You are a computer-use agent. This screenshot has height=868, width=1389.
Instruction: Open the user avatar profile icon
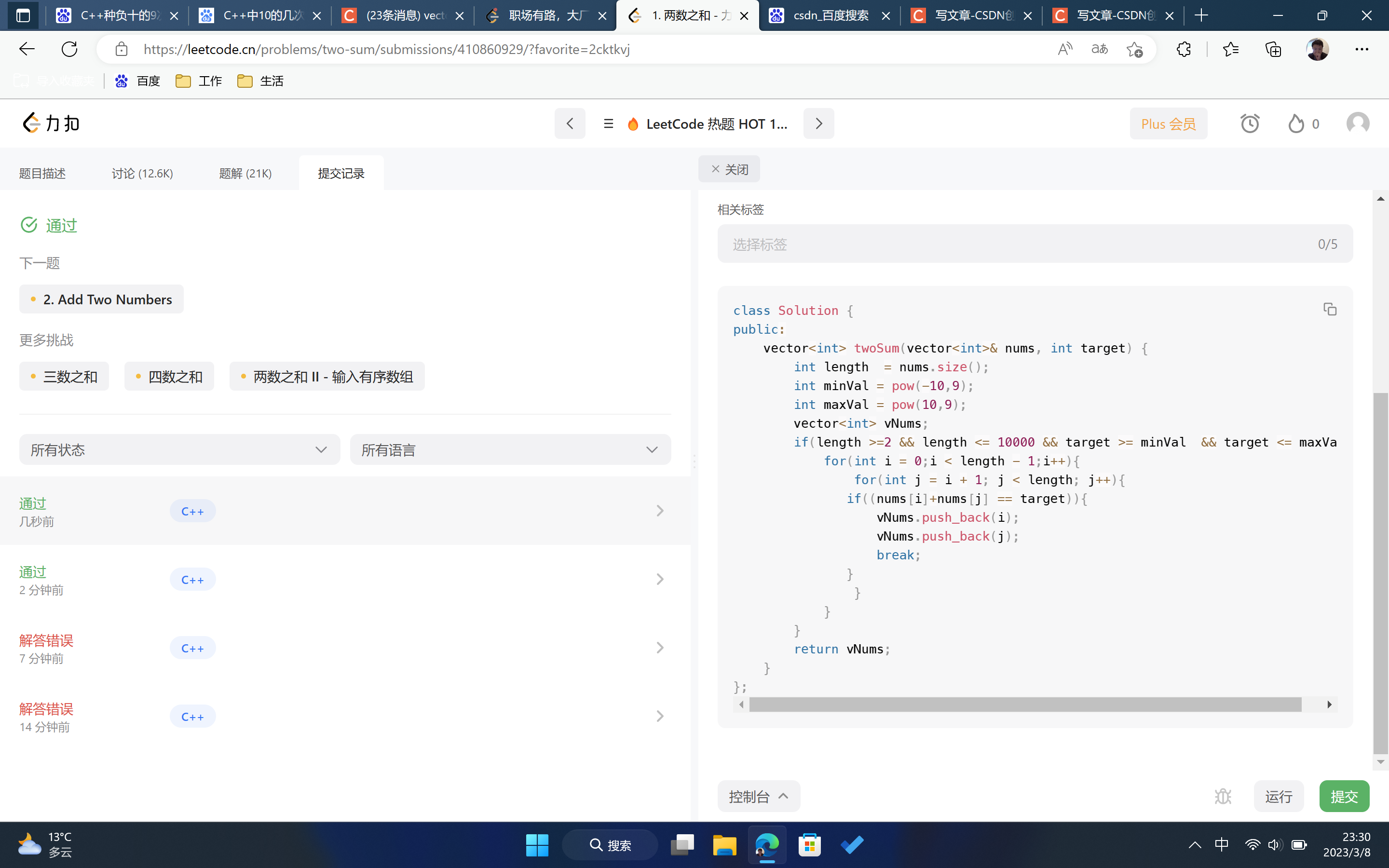[x=1358, y=124]
